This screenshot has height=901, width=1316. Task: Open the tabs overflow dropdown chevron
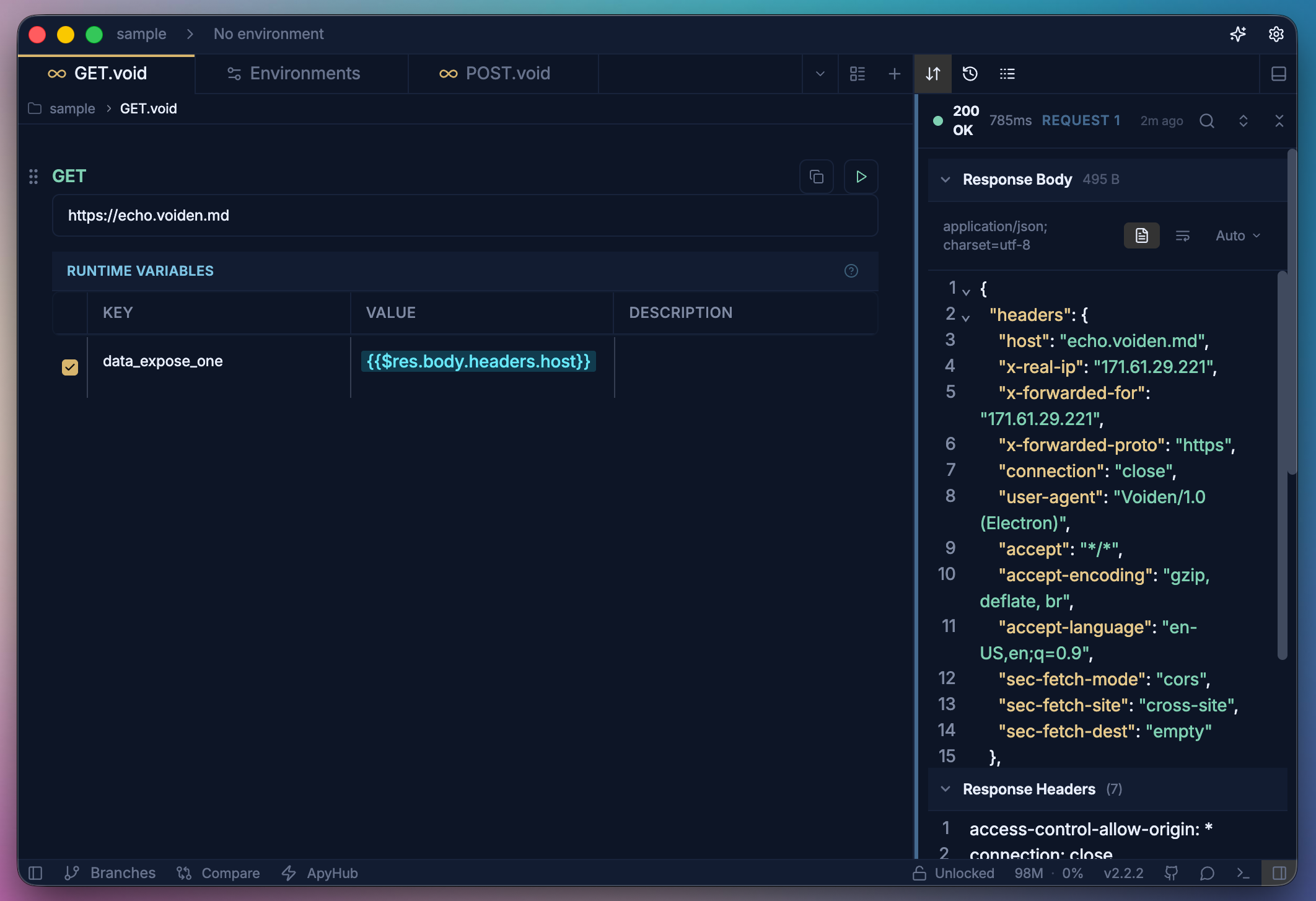coord(820,74)
